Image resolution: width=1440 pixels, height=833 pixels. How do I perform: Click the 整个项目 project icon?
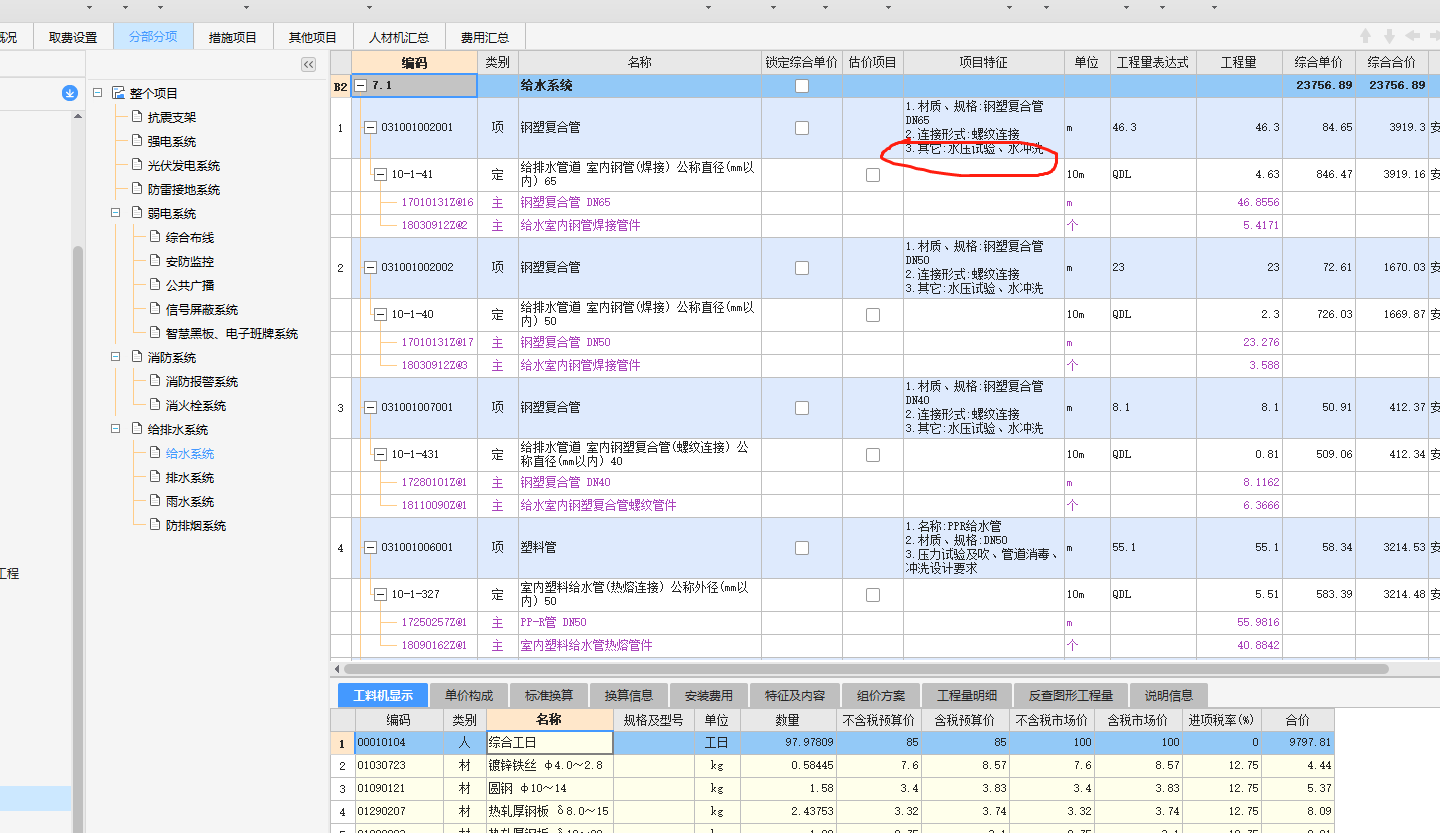[119, 93]
